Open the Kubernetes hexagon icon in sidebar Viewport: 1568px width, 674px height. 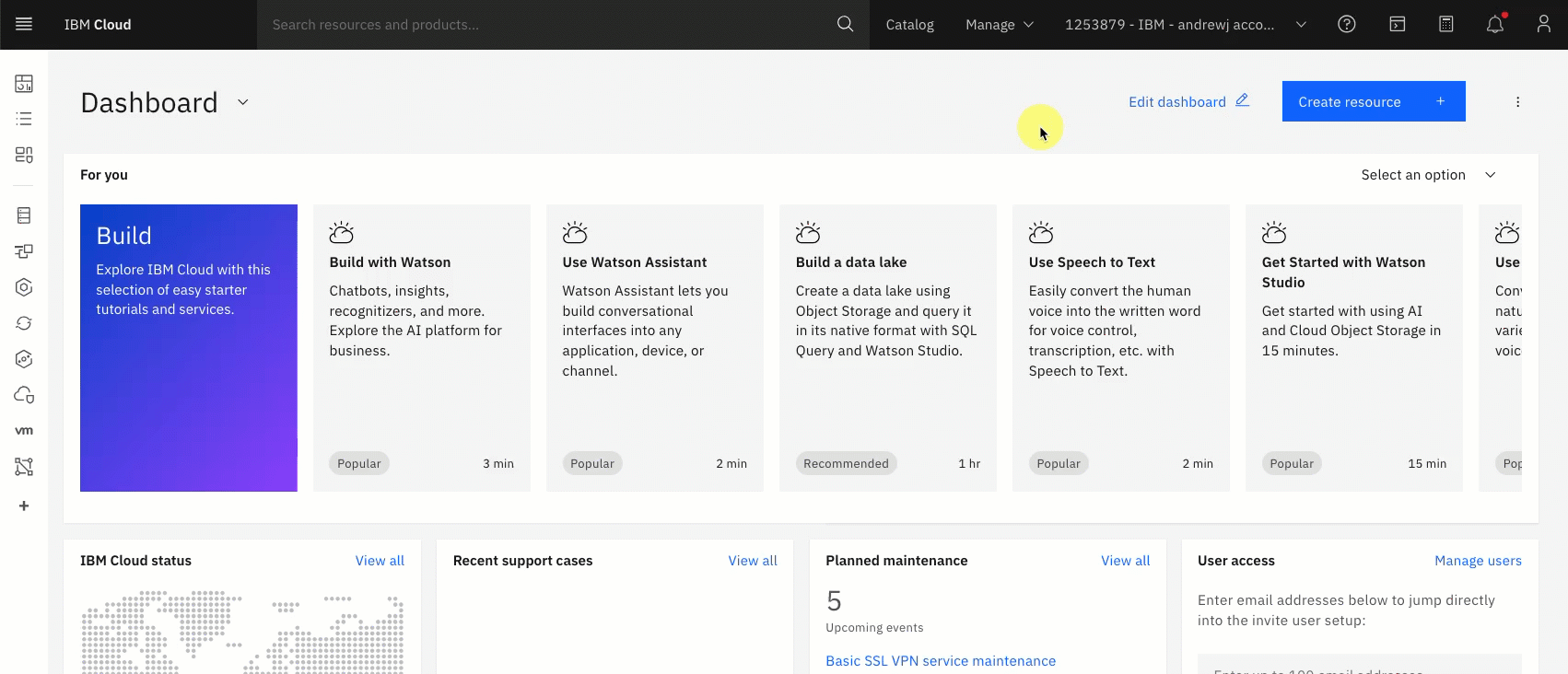24,287
